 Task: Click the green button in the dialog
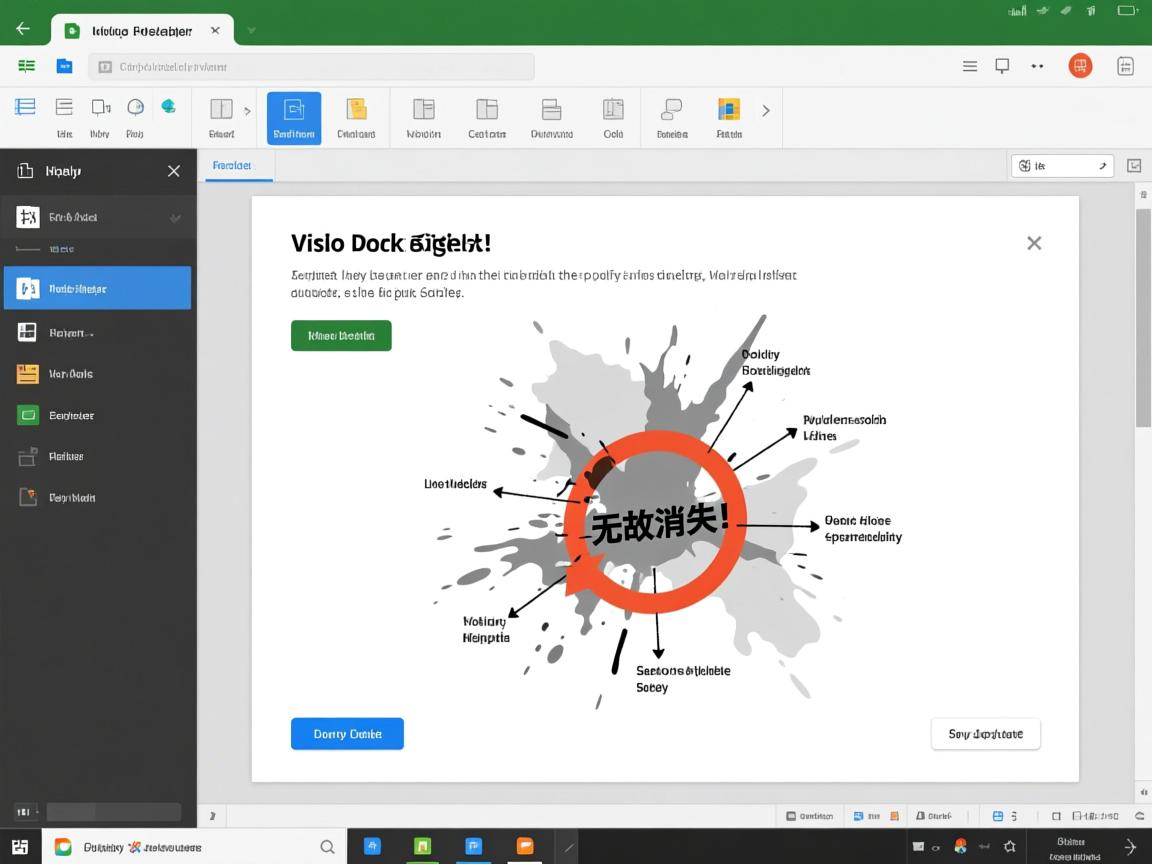[x=341, y=336]
